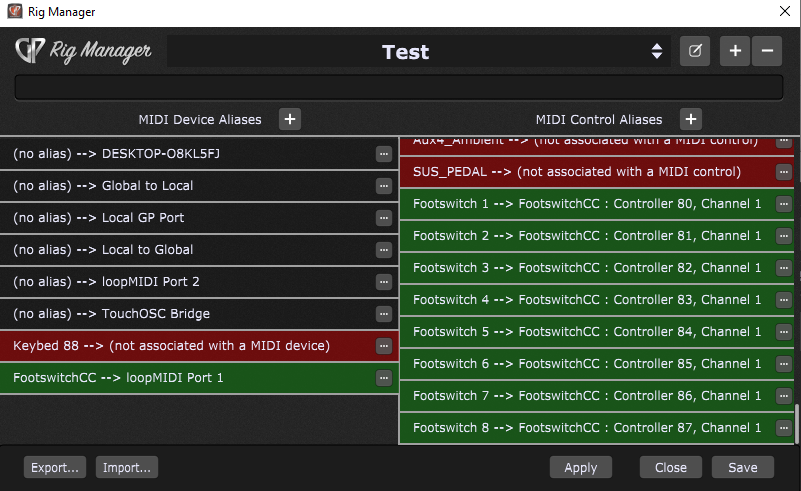Open options for loopMIDI Port 2

(383, 282)
